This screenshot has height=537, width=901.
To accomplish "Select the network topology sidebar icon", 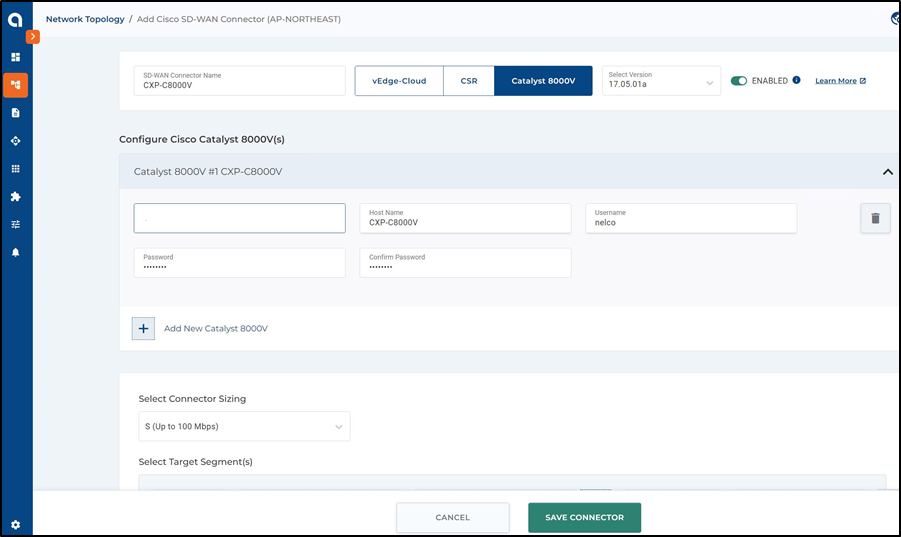I will pyautogui.click(x=16, y=85).
